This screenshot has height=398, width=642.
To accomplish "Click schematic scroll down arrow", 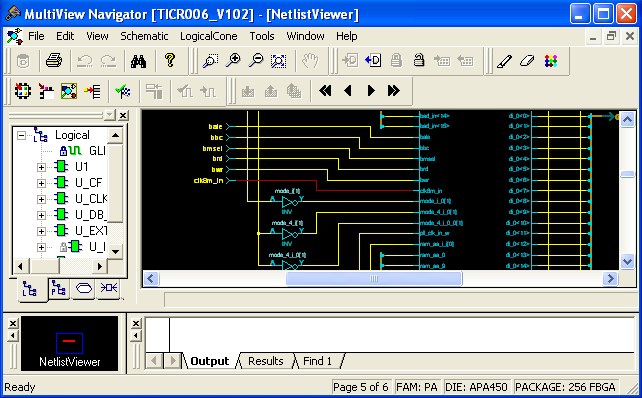I will 627,261.
